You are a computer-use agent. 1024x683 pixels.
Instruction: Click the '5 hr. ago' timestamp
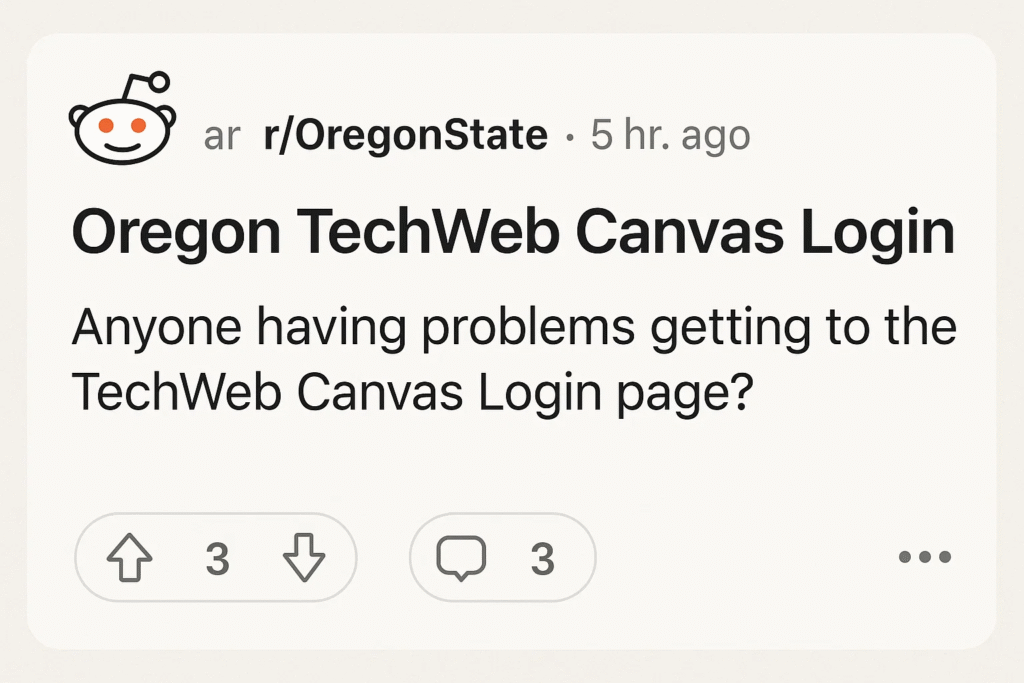pos(671,135)
